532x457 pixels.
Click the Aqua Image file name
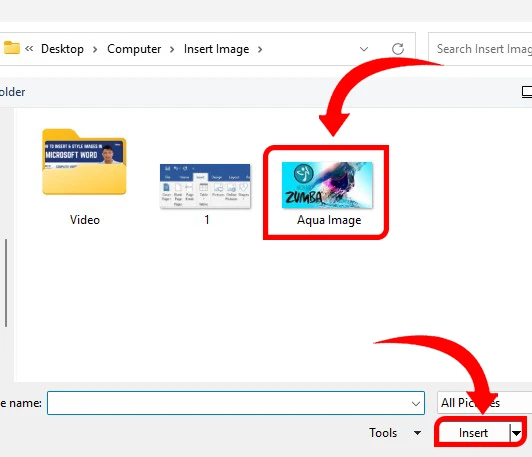click(x=329, y=220)
